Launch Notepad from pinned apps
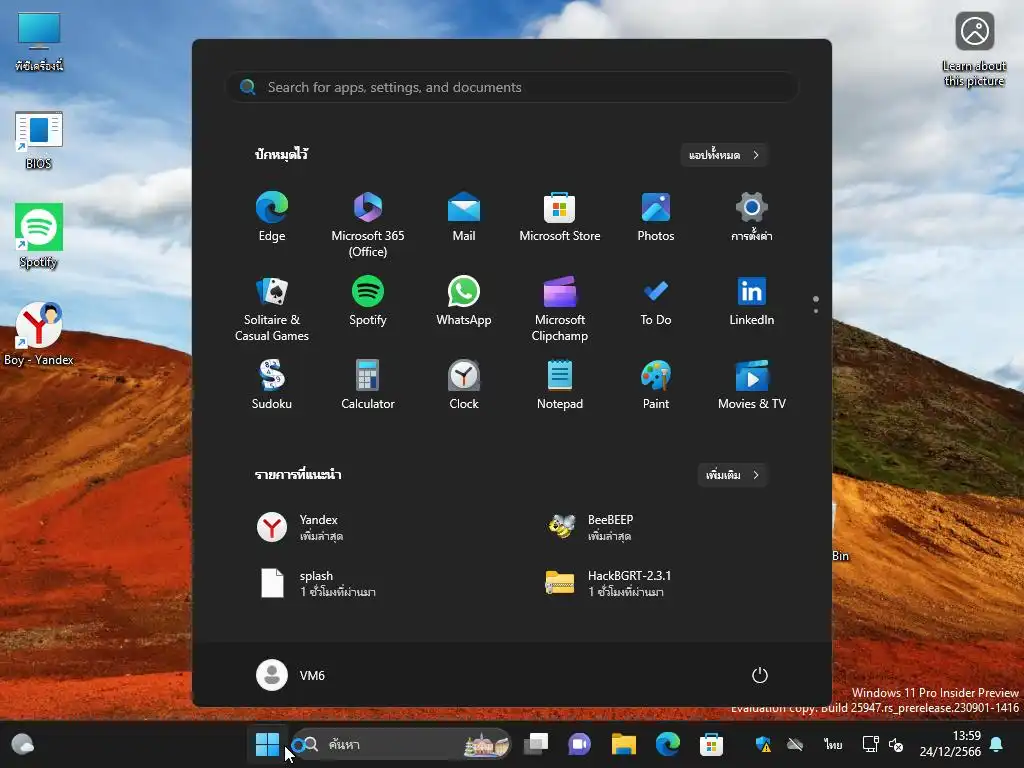This screenshot has height=768, width=1024. [x=560, y=385]
